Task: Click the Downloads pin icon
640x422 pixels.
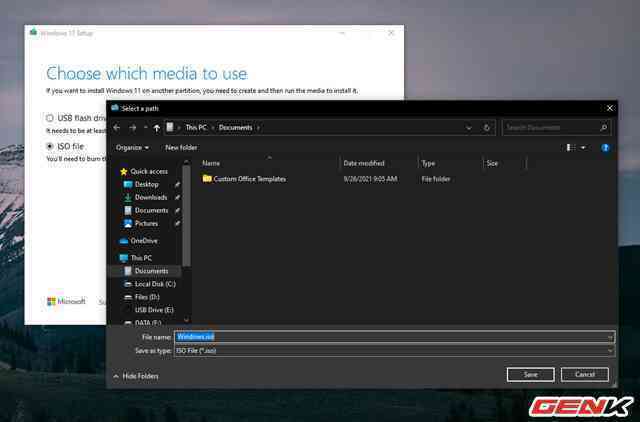Action: point(177,198)
